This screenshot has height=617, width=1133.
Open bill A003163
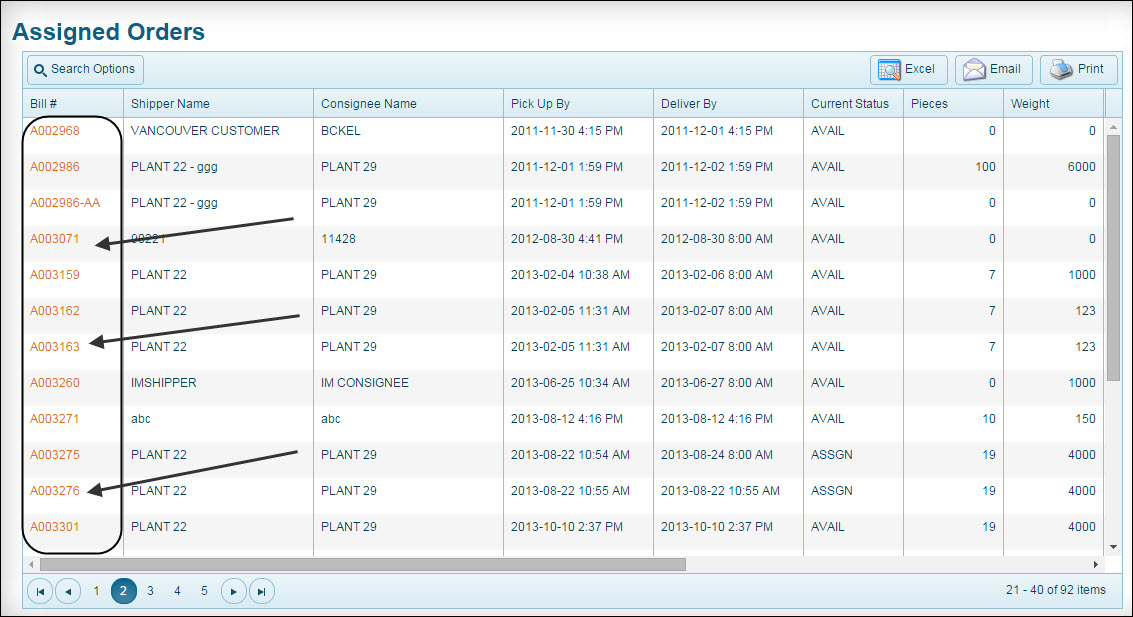(55, 347)
